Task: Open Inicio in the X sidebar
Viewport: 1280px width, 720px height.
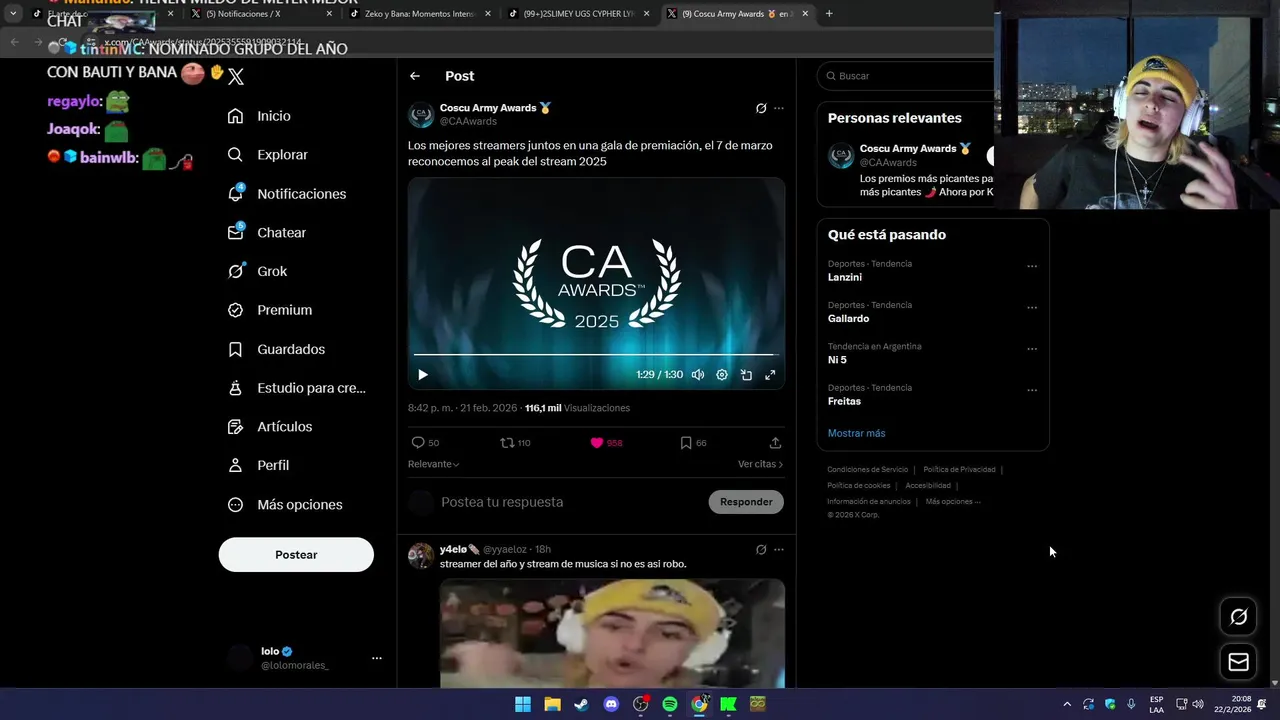Action: 259,116
